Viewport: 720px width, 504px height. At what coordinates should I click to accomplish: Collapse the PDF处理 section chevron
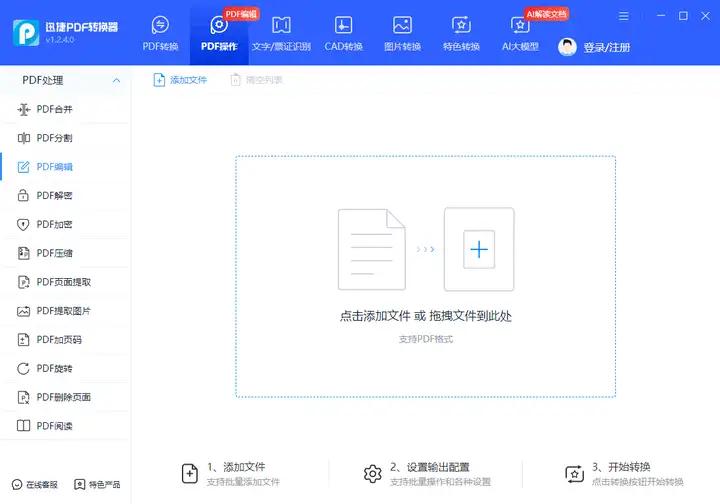[116, 80]
